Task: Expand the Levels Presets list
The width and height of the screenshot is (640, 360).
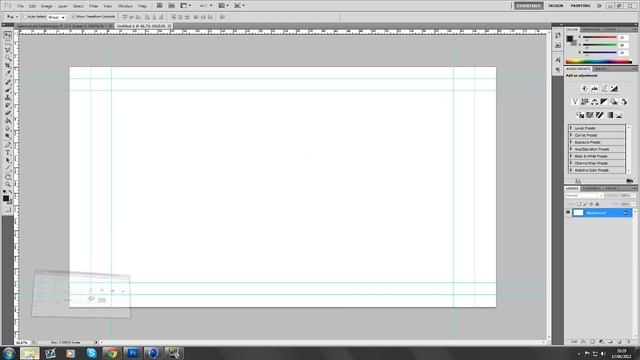Action: 571,128
